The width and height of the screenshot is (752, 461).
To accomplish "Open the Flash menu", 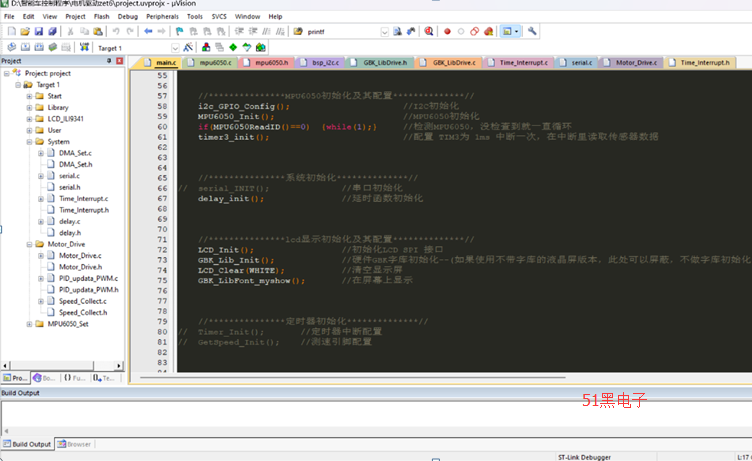I will coord(101,16).
